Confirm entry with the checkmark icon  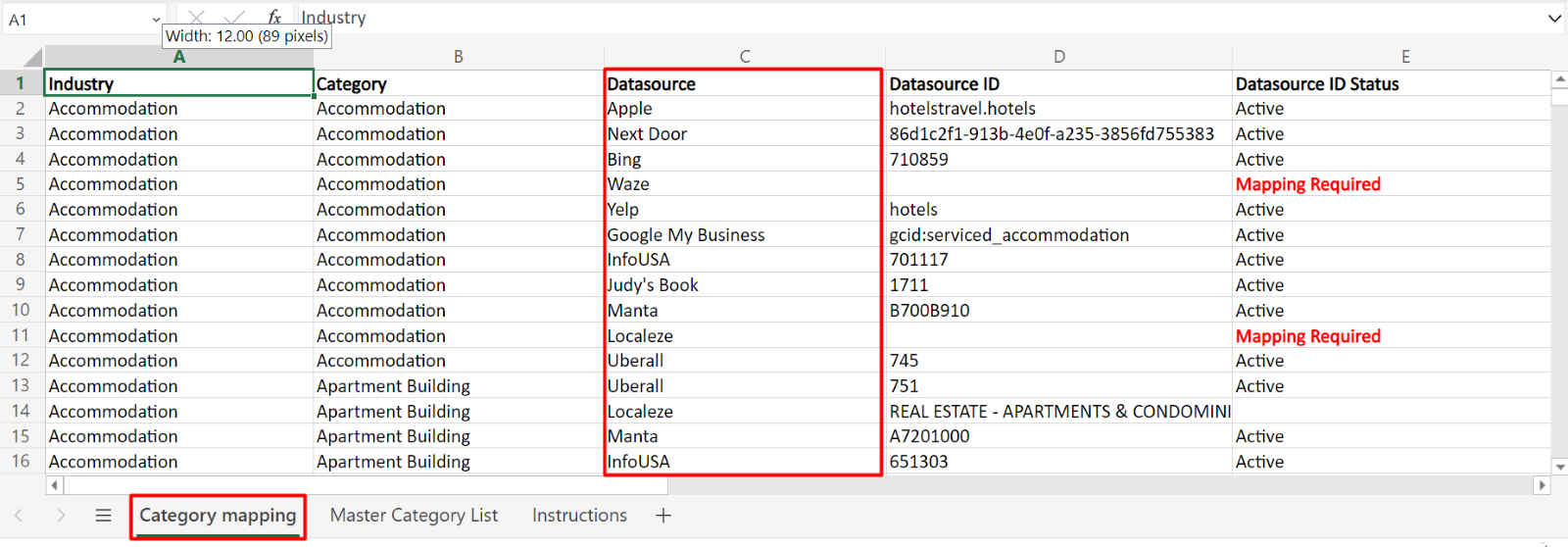(234, 18)
